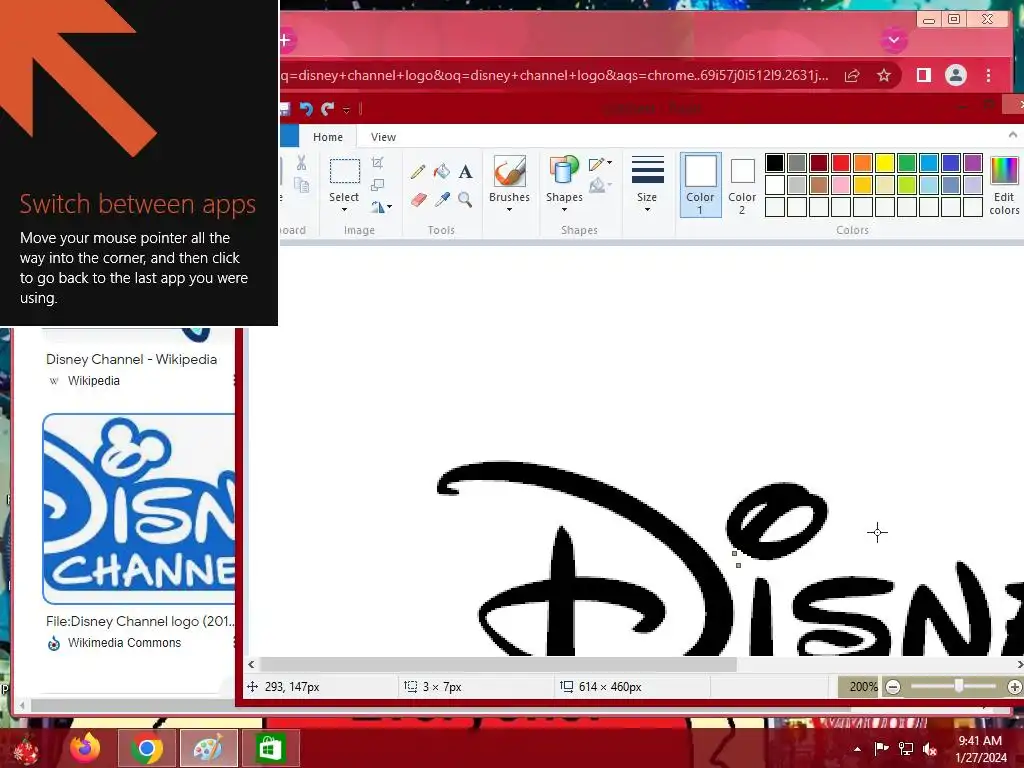The image size is (1024, 768).
Task: Open Chrome tab search chevron button
Action: pos(893,40)
